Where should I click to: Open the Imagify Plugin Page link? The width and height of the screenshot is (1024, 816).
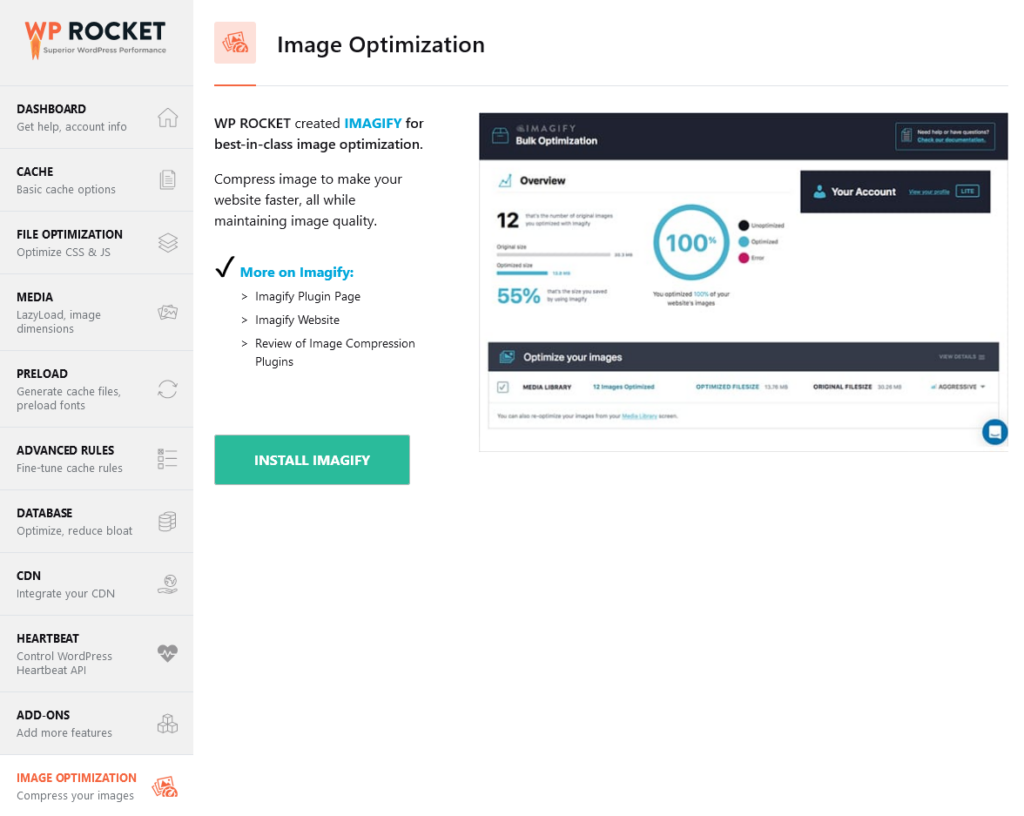pyautogui.click(x=308, y=296)
